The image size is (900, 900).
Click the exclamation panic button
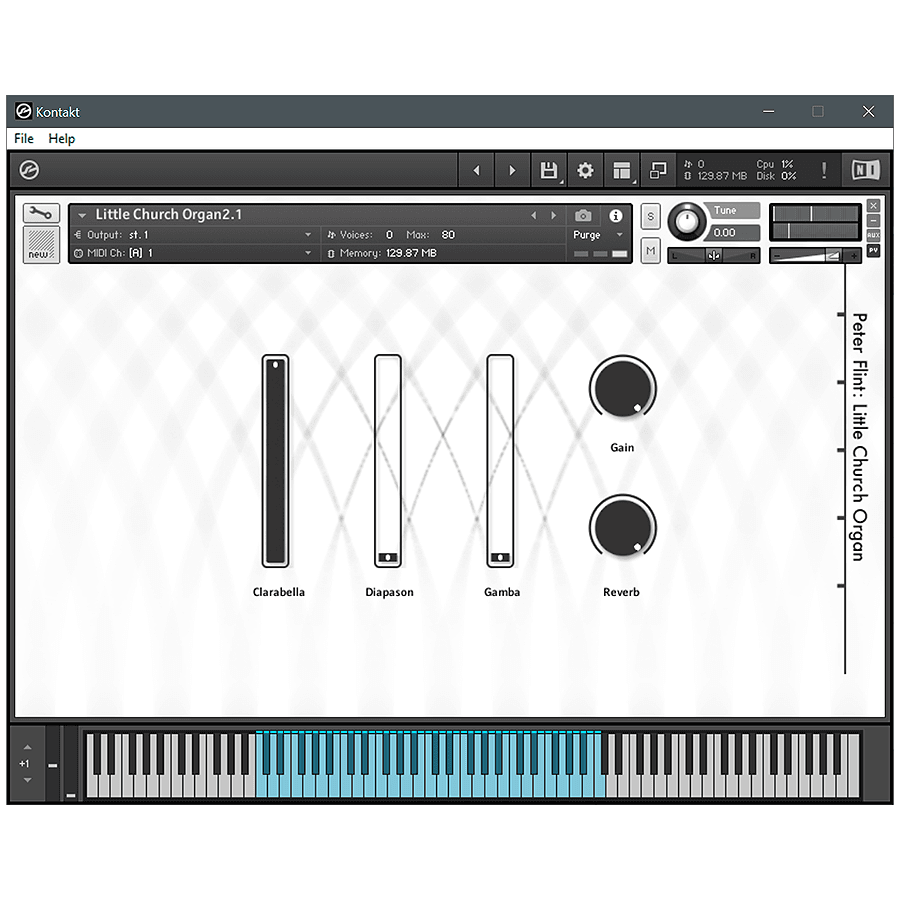(824, 170)
